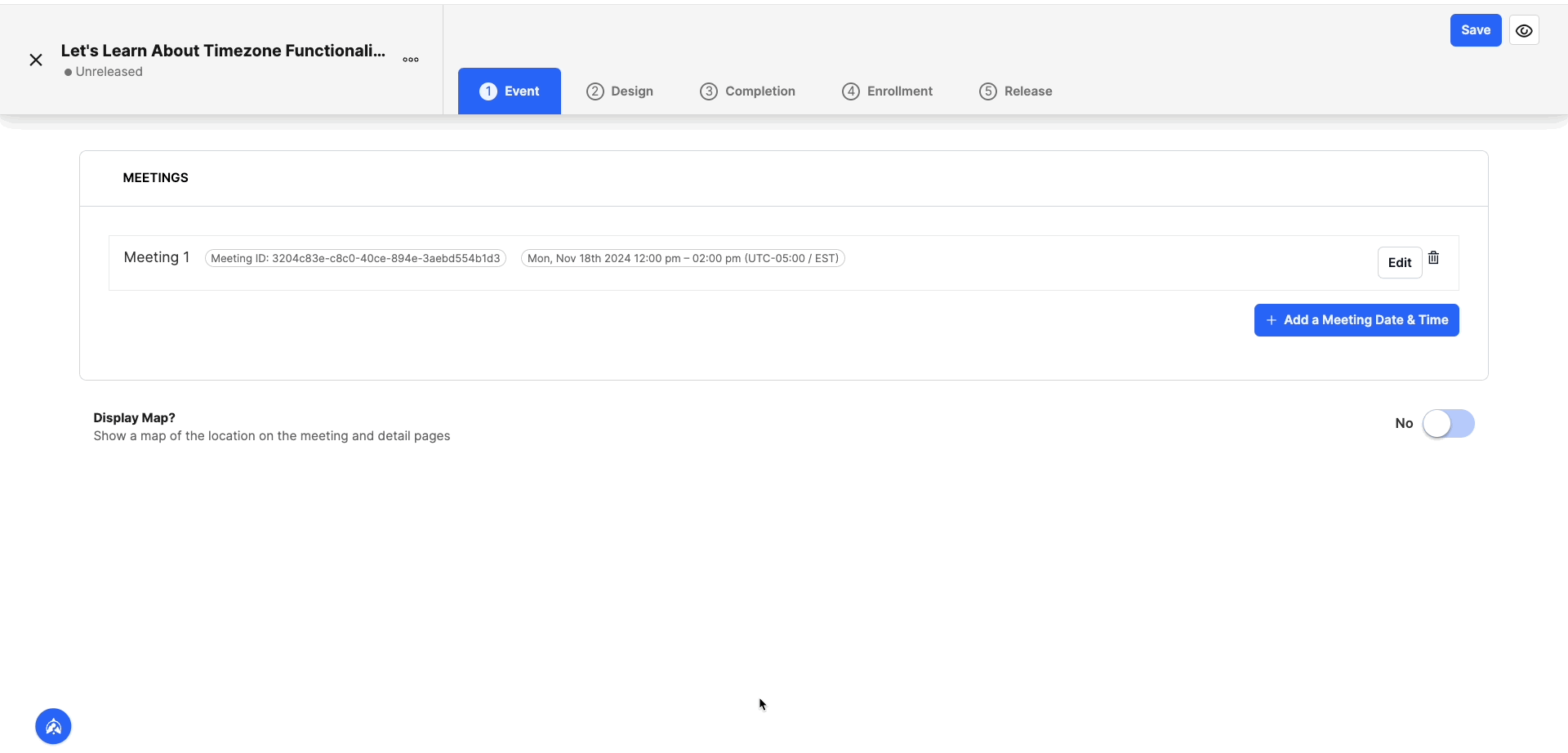The width and height of the screenshot is (1568, 753).
Task: Go to the Completion tab
Action: tap(747, 91)
